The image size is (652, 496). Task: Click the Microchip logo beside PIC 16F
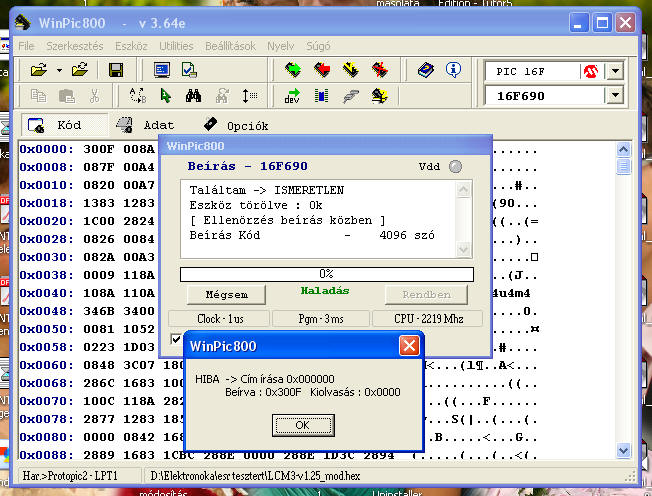click(590, 72)
